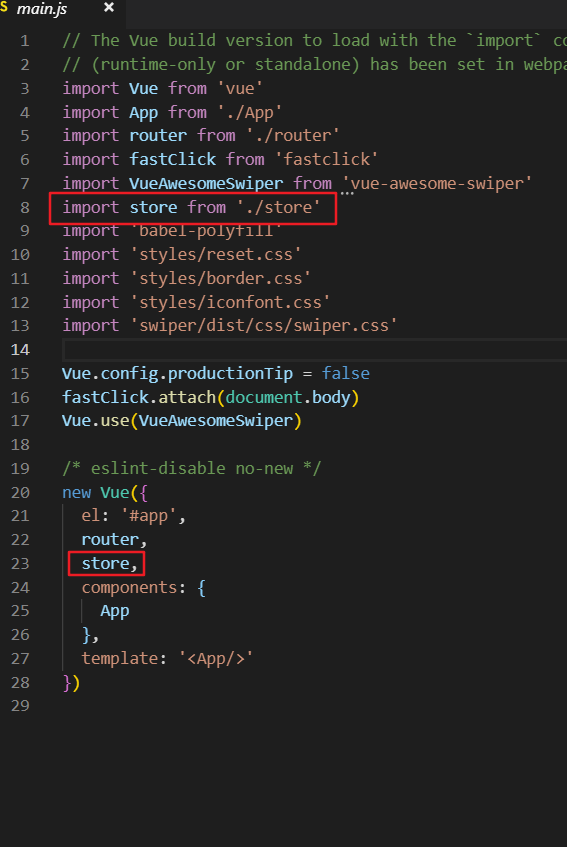
Task: Click the 'styles/reset.css' import string
Action: click(215, 254)
